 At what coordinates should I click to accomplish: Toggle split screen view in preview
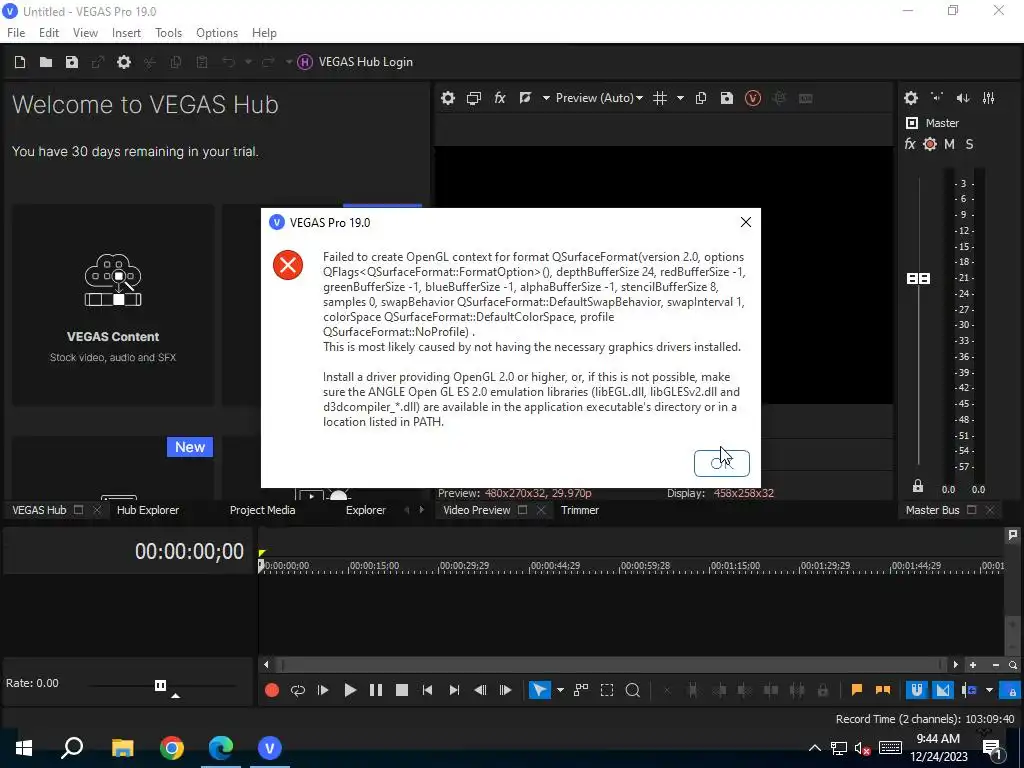click(x=525, y=98)
